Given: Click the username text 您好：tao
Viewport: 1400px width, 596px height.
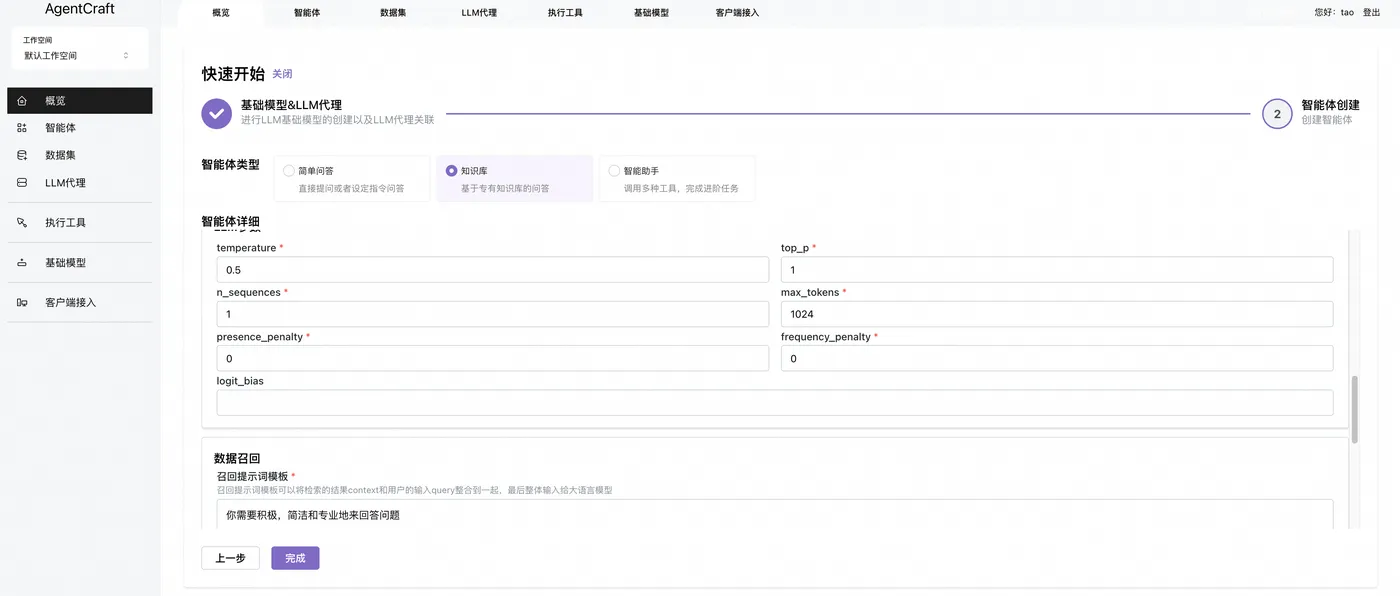Looking at the screenshot, I should tap(1334, 13).
